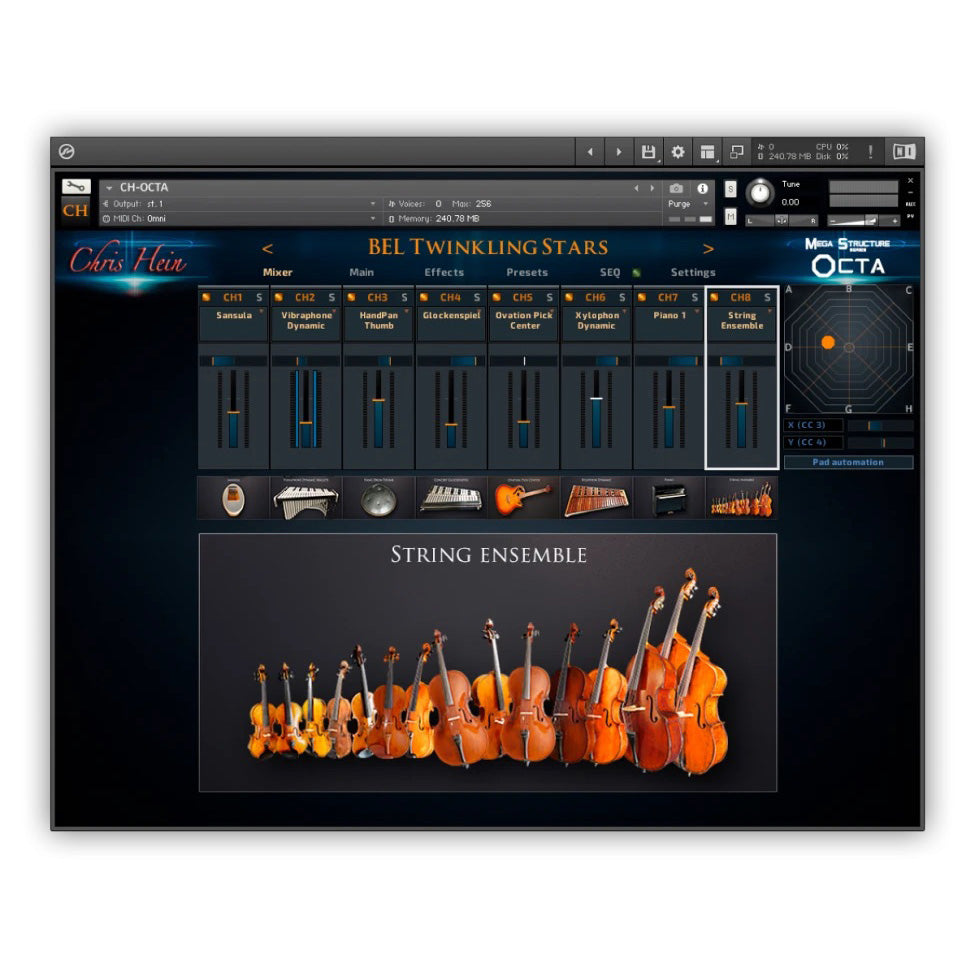Open the Purge menu
The width and height of the screenshot is (975, 975).
(x=688, y=204)
